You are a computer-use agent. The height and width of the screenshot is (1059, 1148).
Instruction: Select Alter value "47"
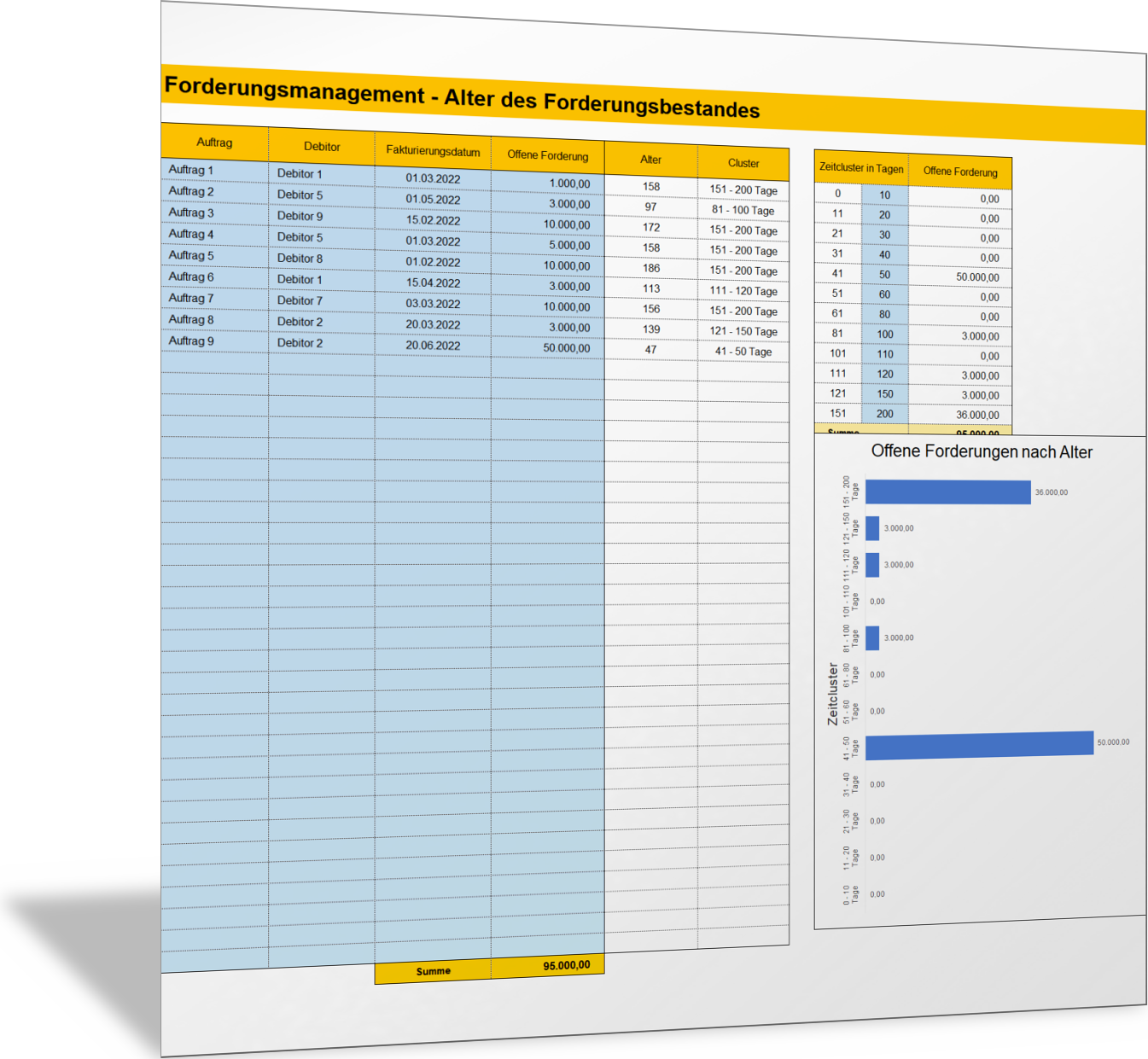click(650, 349)
